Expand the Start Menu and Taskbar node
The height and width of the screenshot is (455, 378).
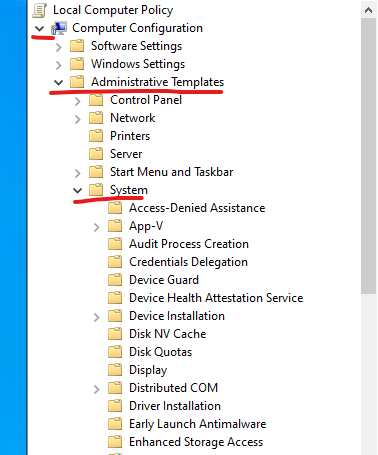(78, 173)
